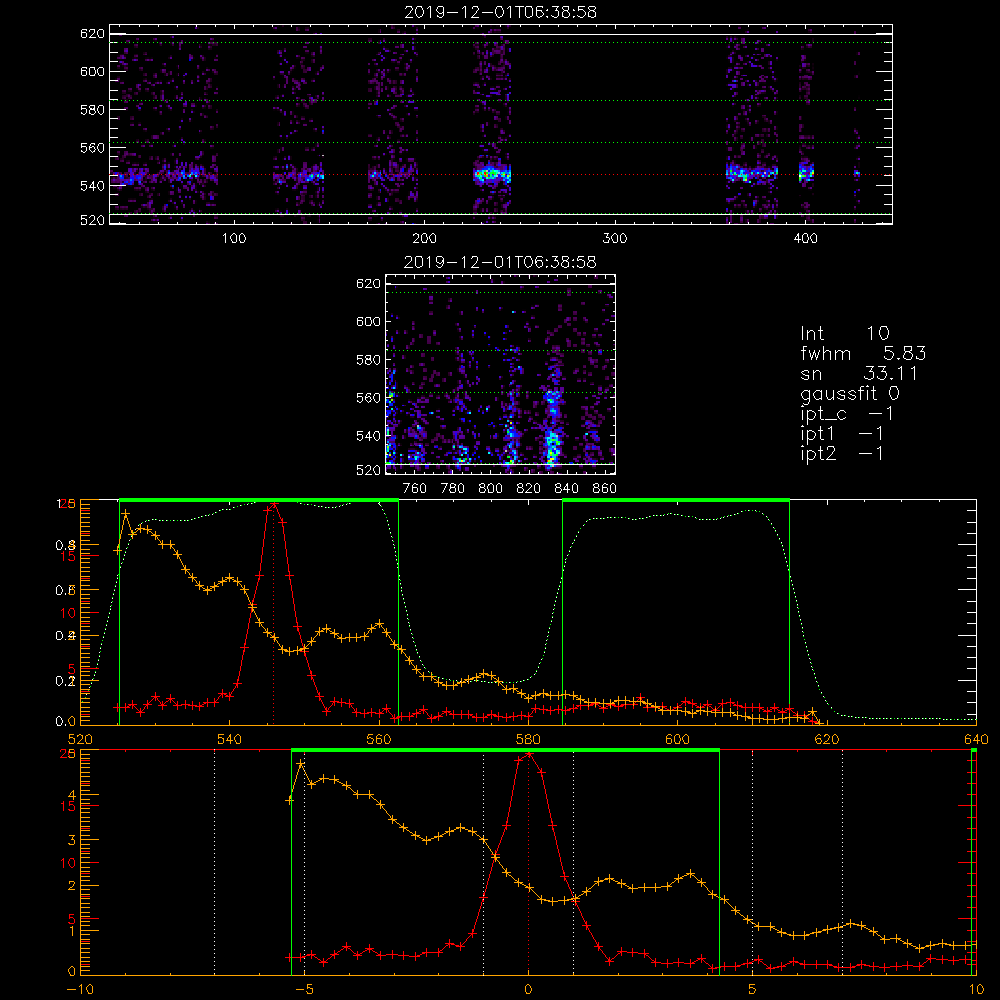Click x-axis label 200 on top spectrogram
Viewport: 1000px width, 1000px height.
[424, 239]
